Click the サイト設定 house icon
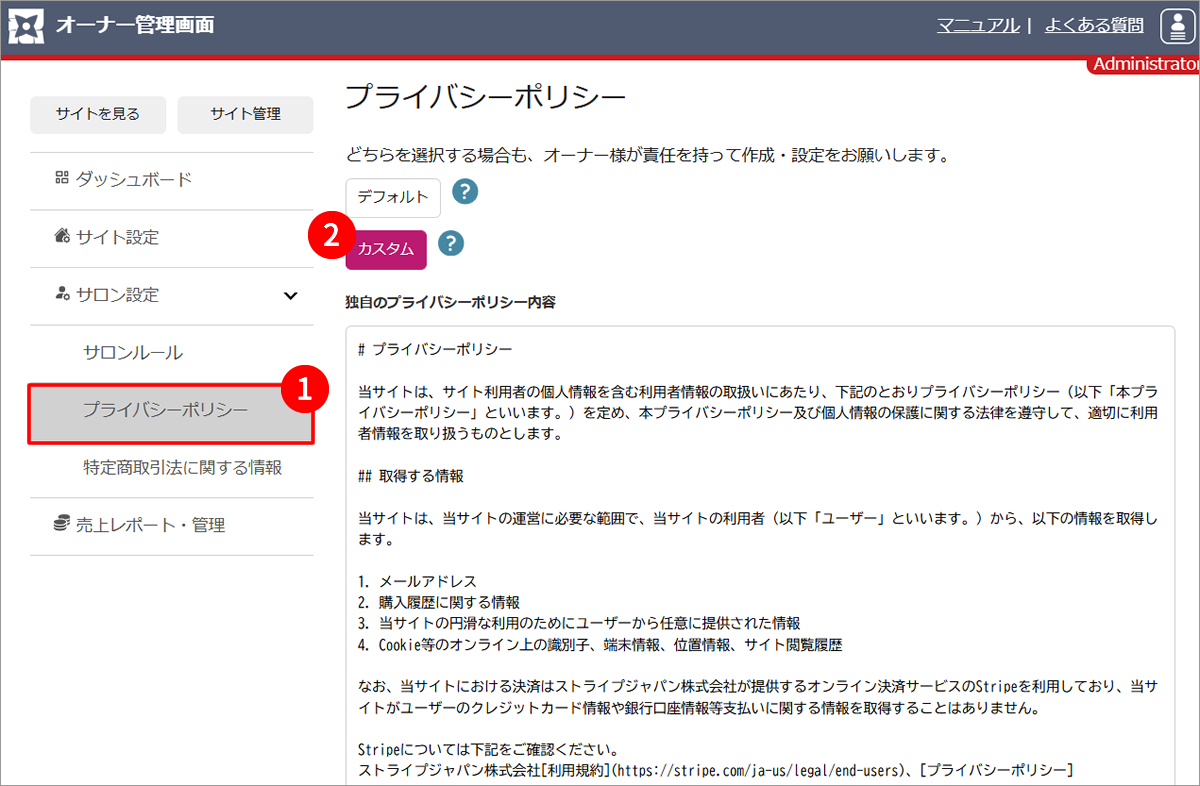 (61, 237)
